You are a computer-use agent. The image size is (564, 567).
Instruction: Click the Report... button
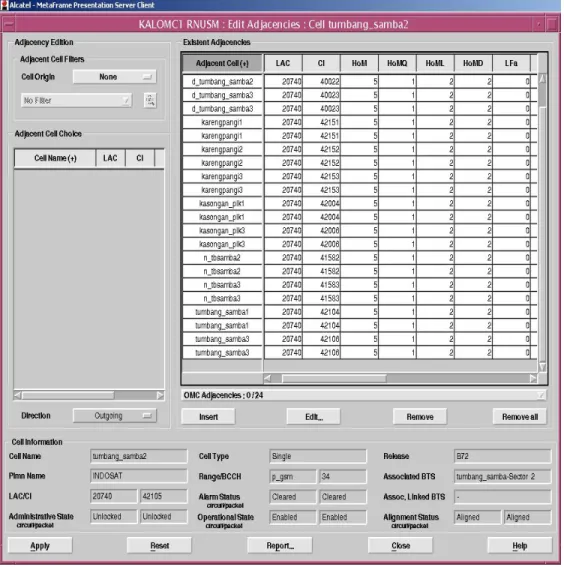280,546
